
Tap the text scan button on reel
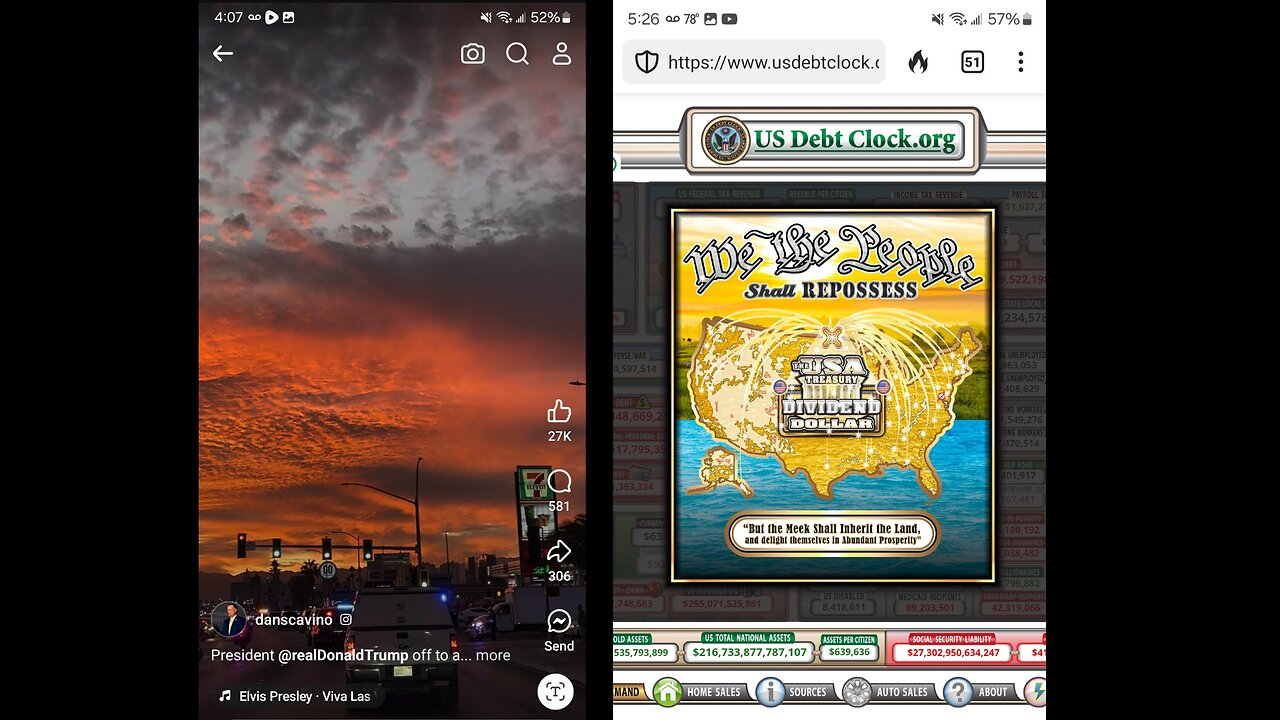(x=555, y=691)
